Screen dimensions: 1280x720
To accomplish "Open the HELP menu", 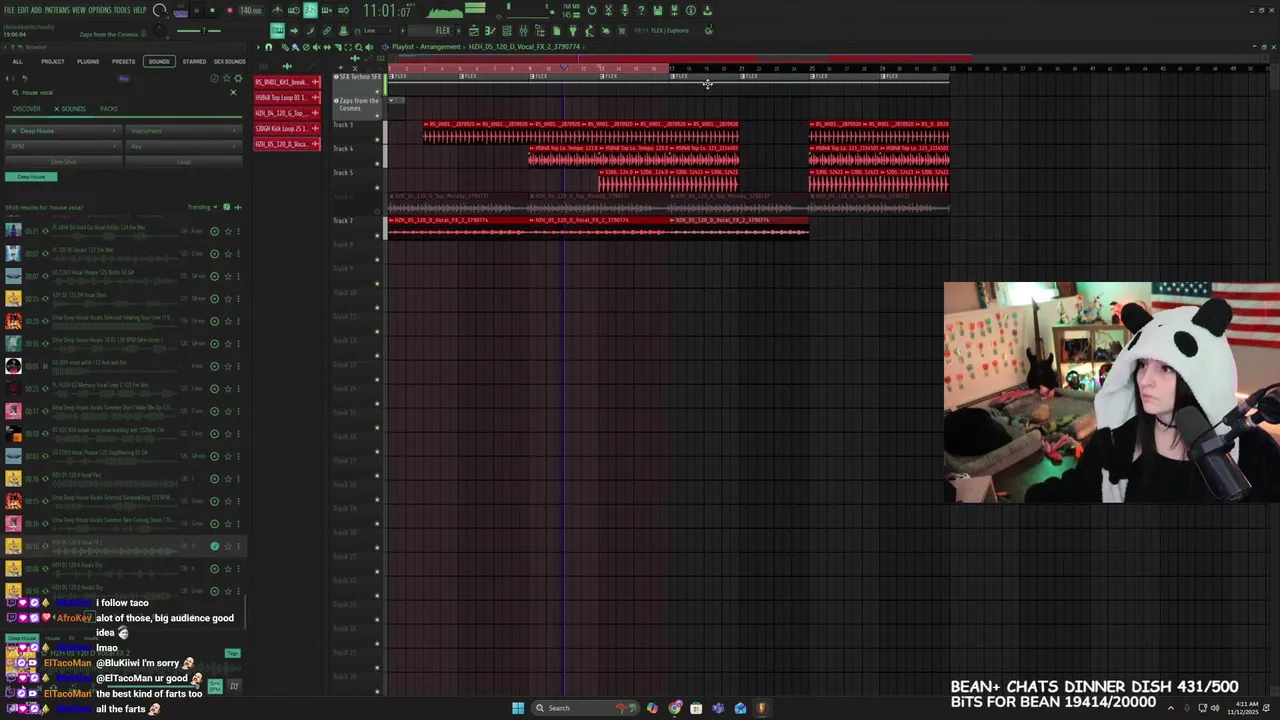I will coord(140,10).
